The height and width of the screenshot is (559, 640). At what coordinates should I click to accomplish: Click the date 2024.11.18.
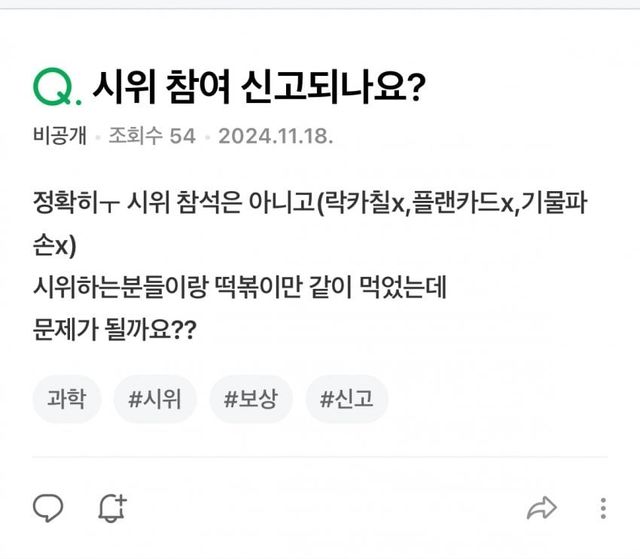point(275,135)
